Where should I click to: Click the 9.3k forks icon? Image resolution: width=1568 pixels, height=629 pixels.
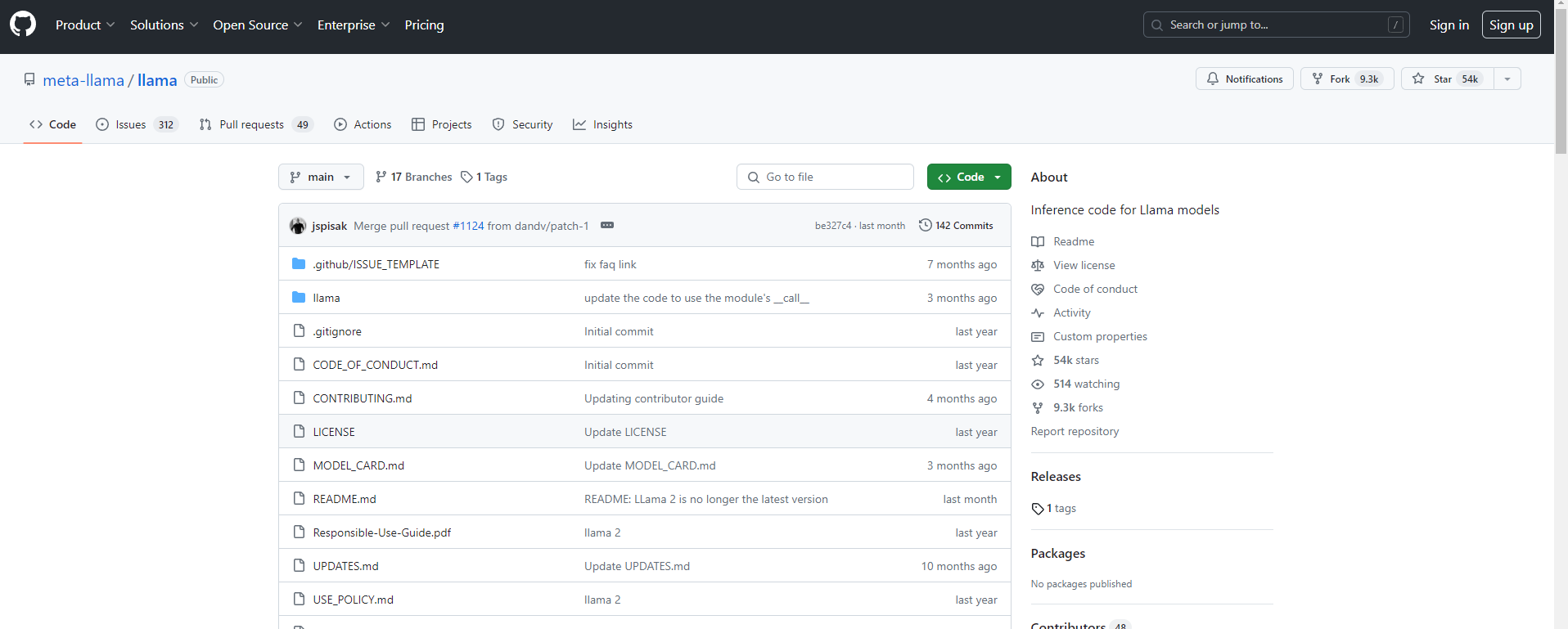coord(1038,407)
